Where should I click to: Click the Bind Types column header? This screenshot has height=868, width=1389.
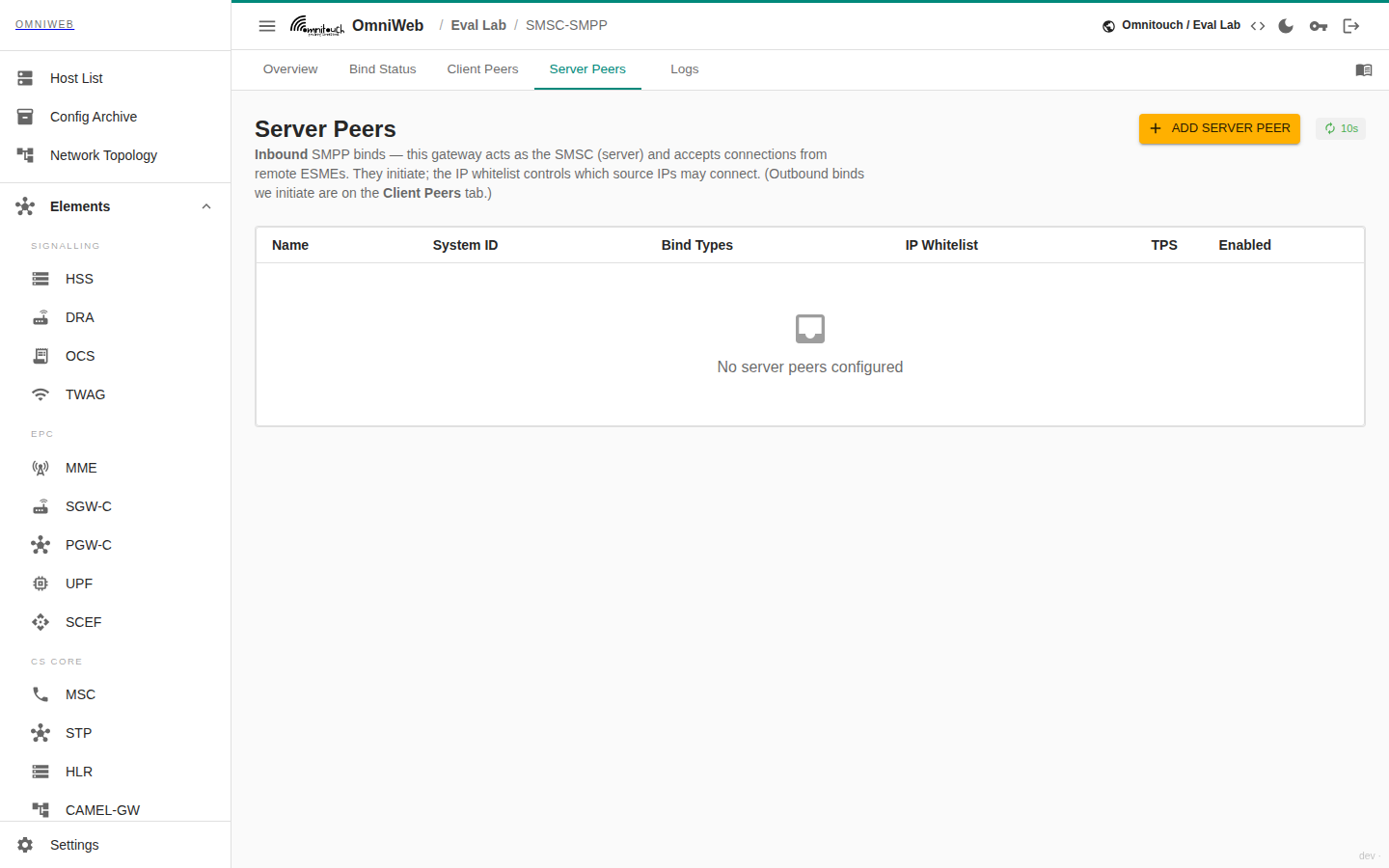[x=697, y=245]
